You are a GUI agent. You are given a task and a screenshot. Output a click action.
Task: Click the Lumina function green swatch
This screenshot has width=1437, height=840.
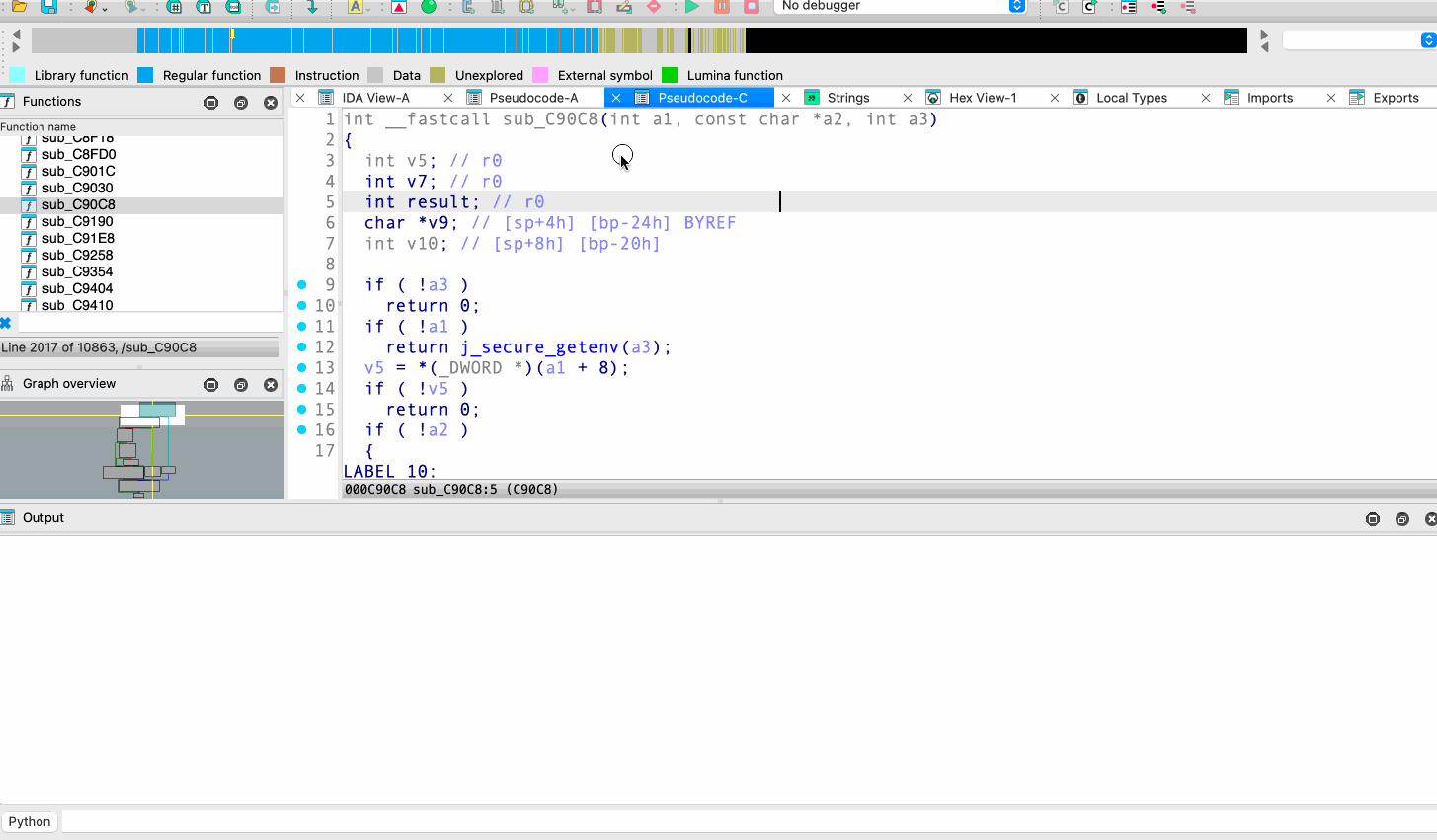click(x=670, y=75)
